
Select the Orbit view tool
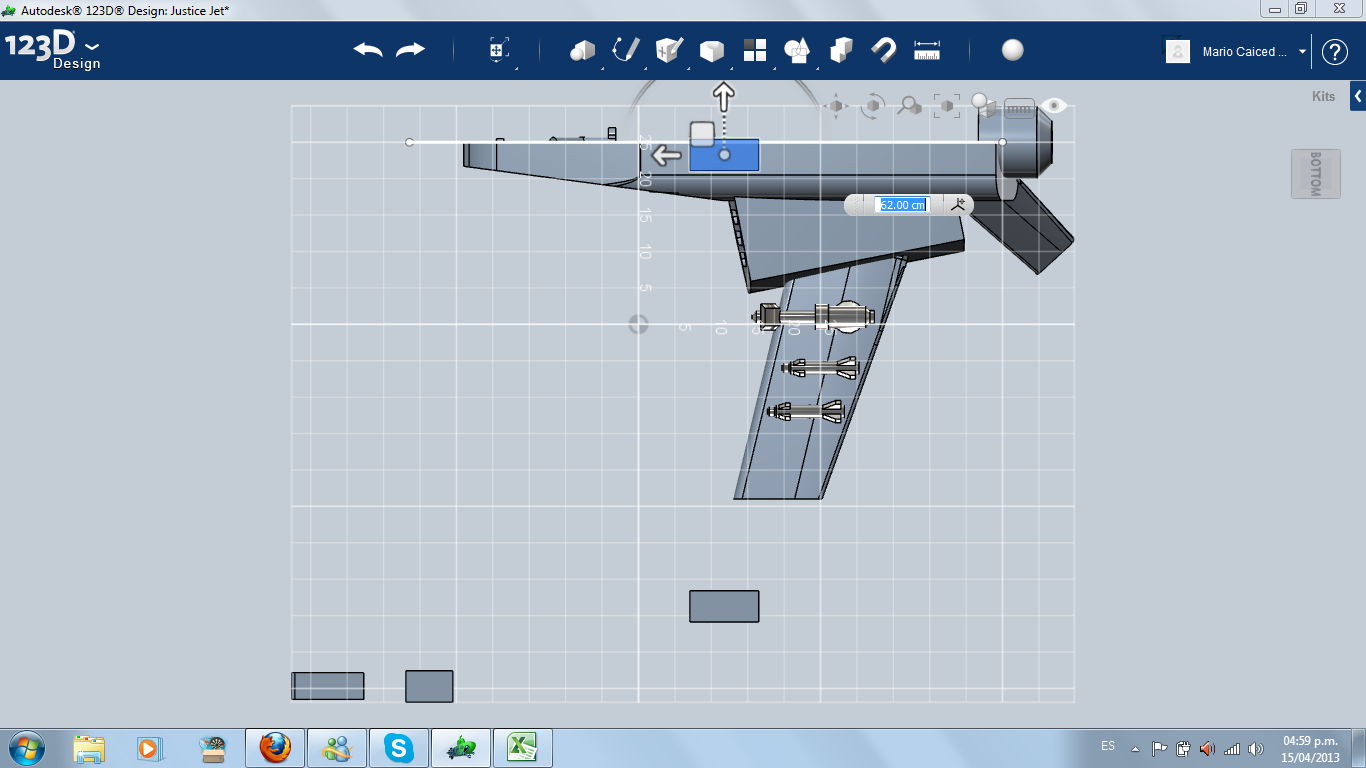point(873,105)
